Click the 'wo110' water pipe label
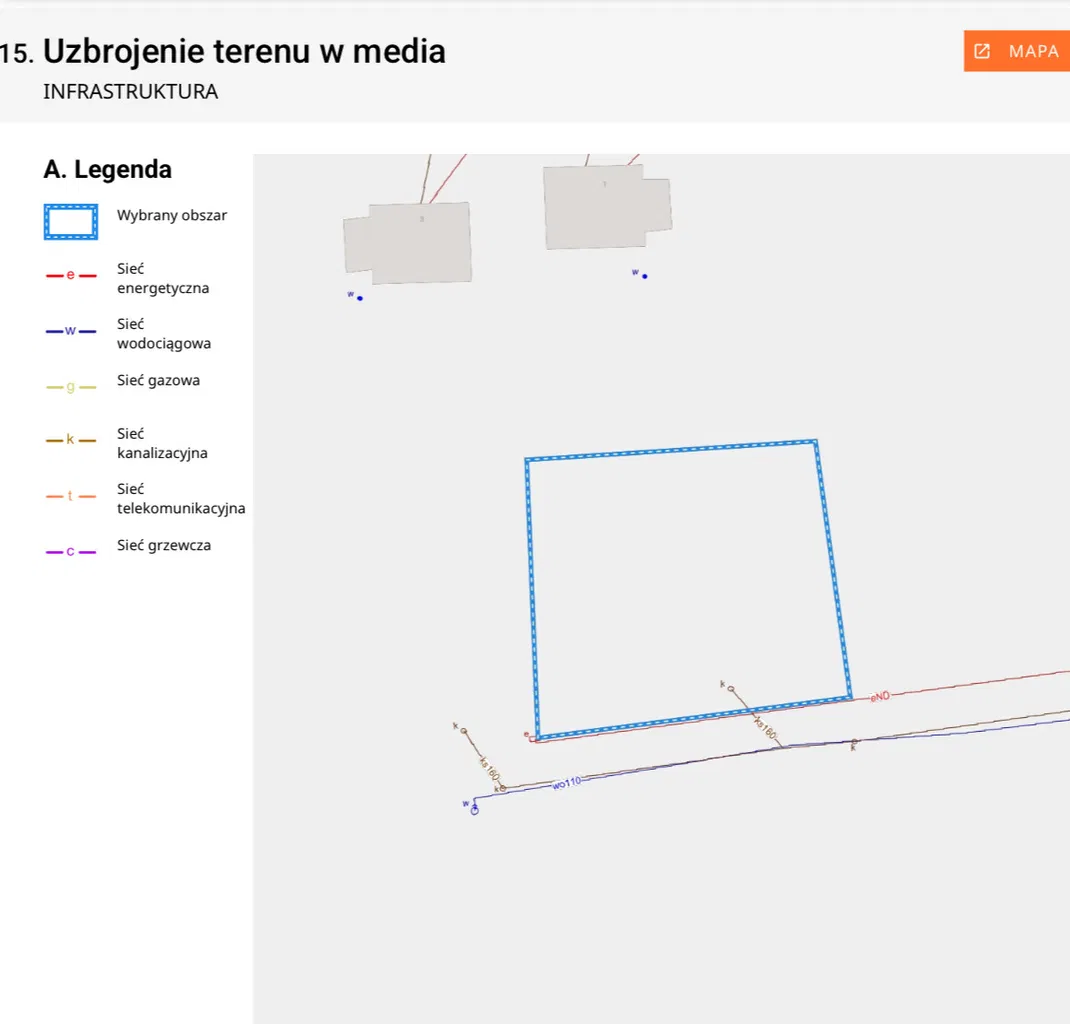 click(566, 784)
